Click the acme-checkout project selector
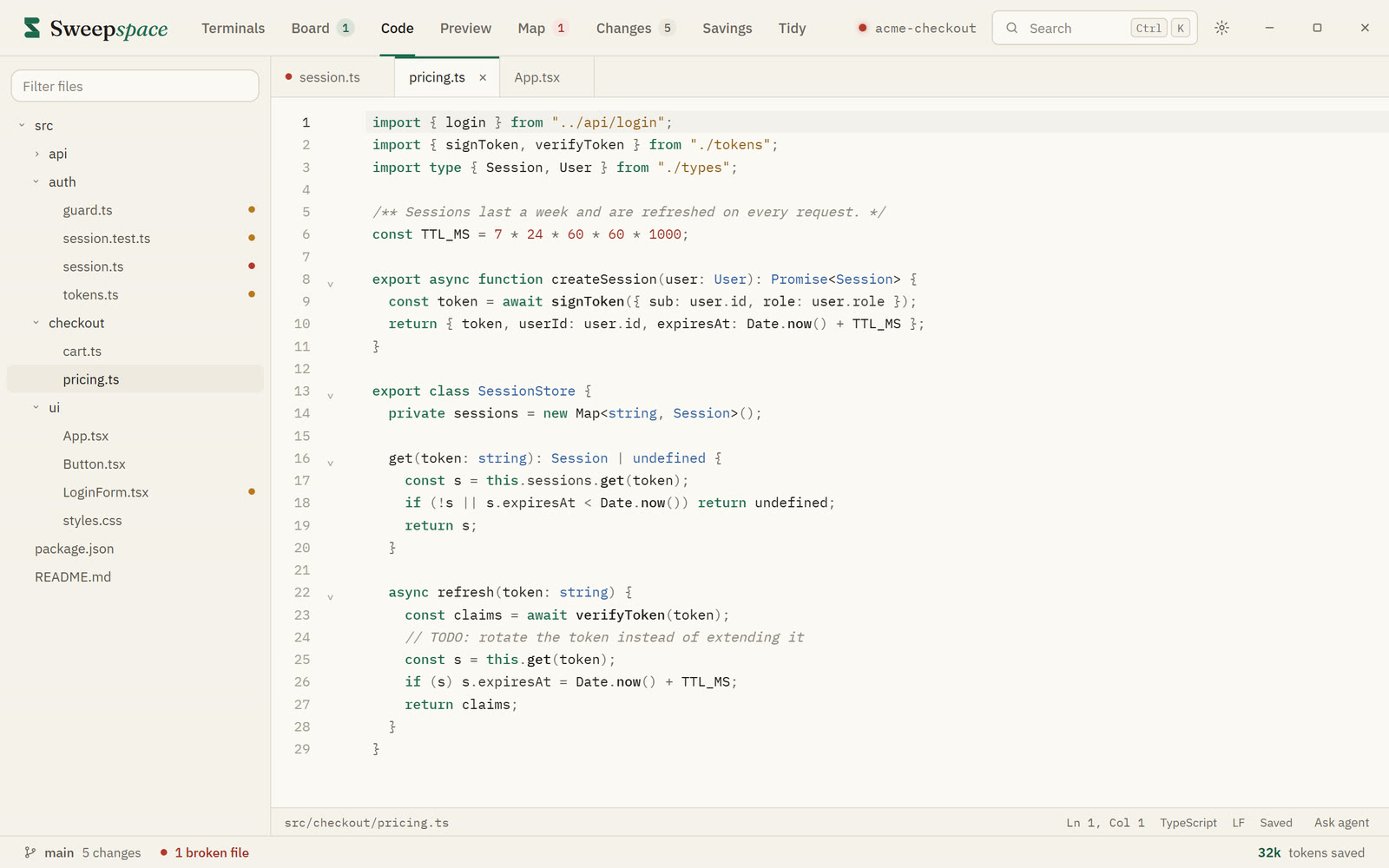1389x868 pixels. (x=917, y=28)
